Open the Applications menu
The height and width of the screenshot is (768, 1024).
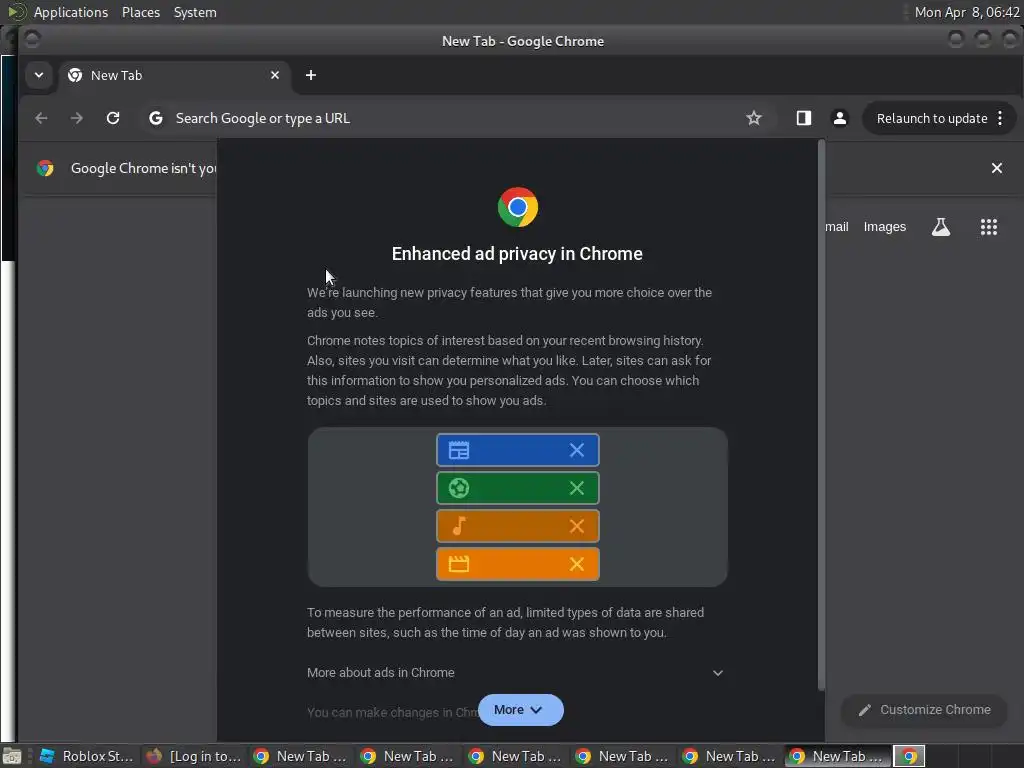tap(71, 12)
